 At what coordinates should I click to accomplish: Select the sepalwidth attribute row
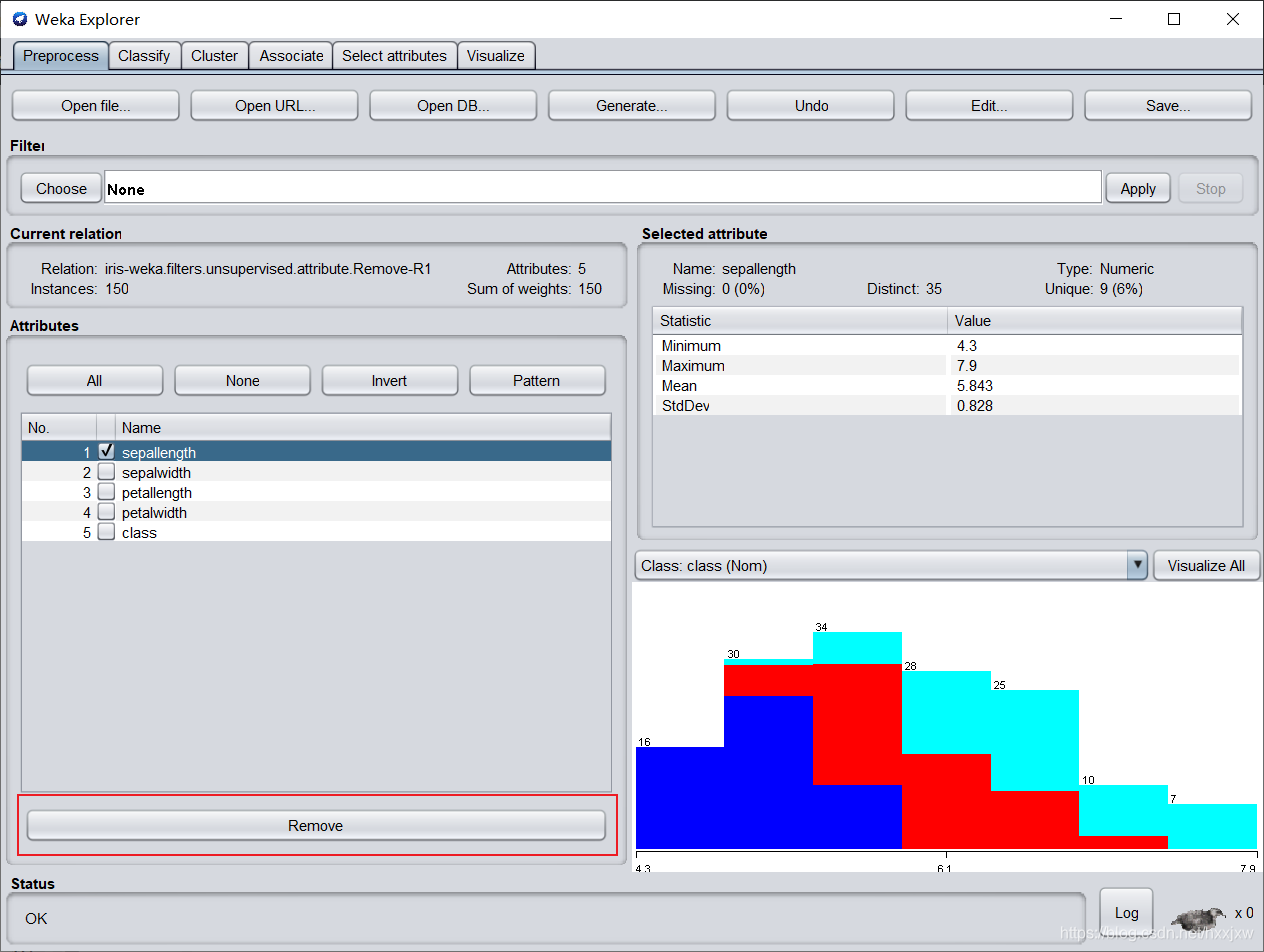pyautogui.click(x=316, y=472)
